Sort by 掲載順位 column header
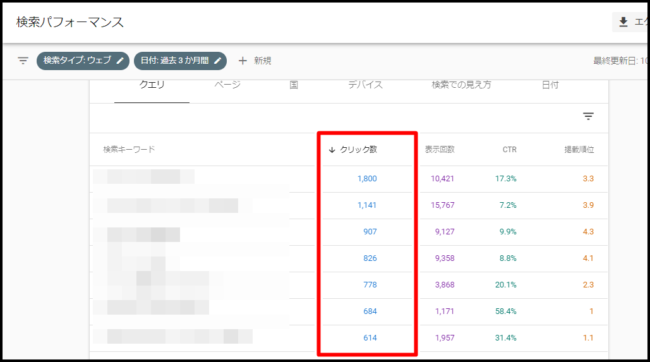The width and height of the screenshot is (650, 362). 579,149
